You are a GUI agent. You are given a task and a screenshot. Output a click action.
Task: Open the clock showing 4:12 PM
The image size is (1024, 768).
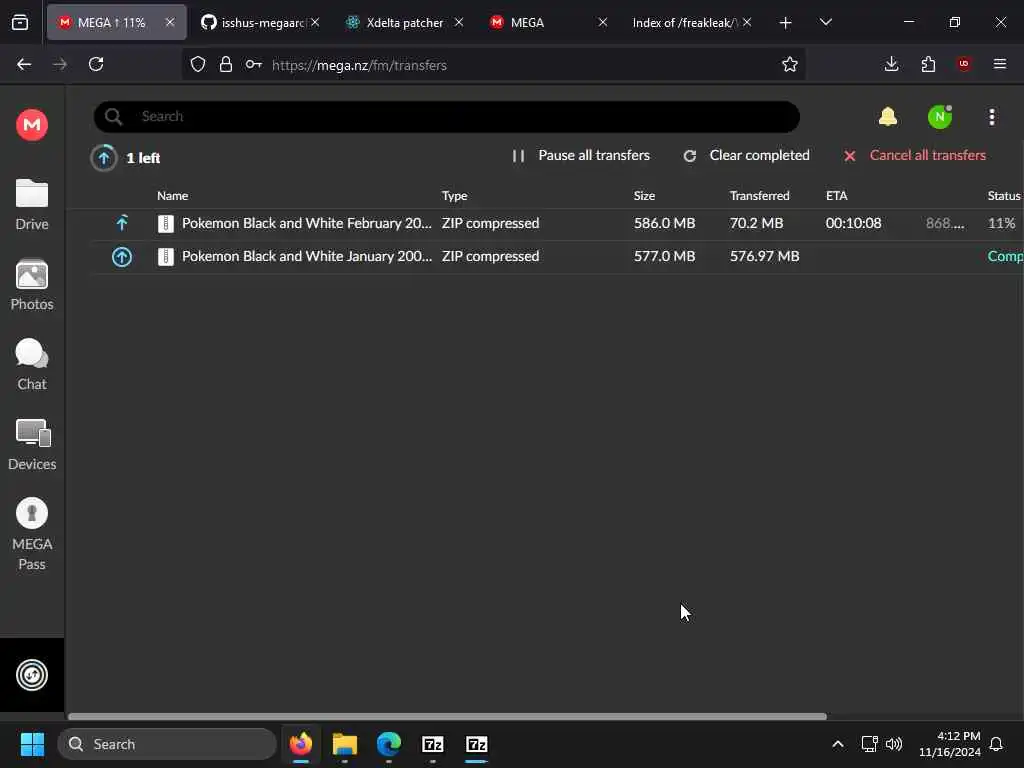click(x=950, y=744)
